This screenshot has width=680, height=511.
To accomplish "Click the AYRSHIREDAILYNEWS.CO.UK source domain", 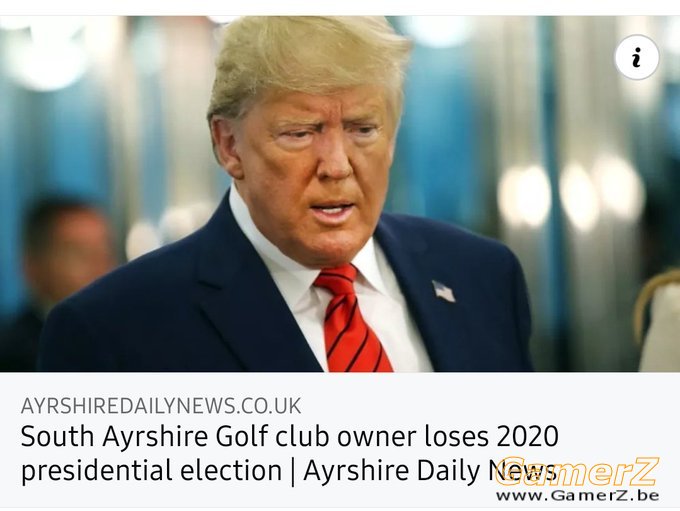I will (160, 406).
